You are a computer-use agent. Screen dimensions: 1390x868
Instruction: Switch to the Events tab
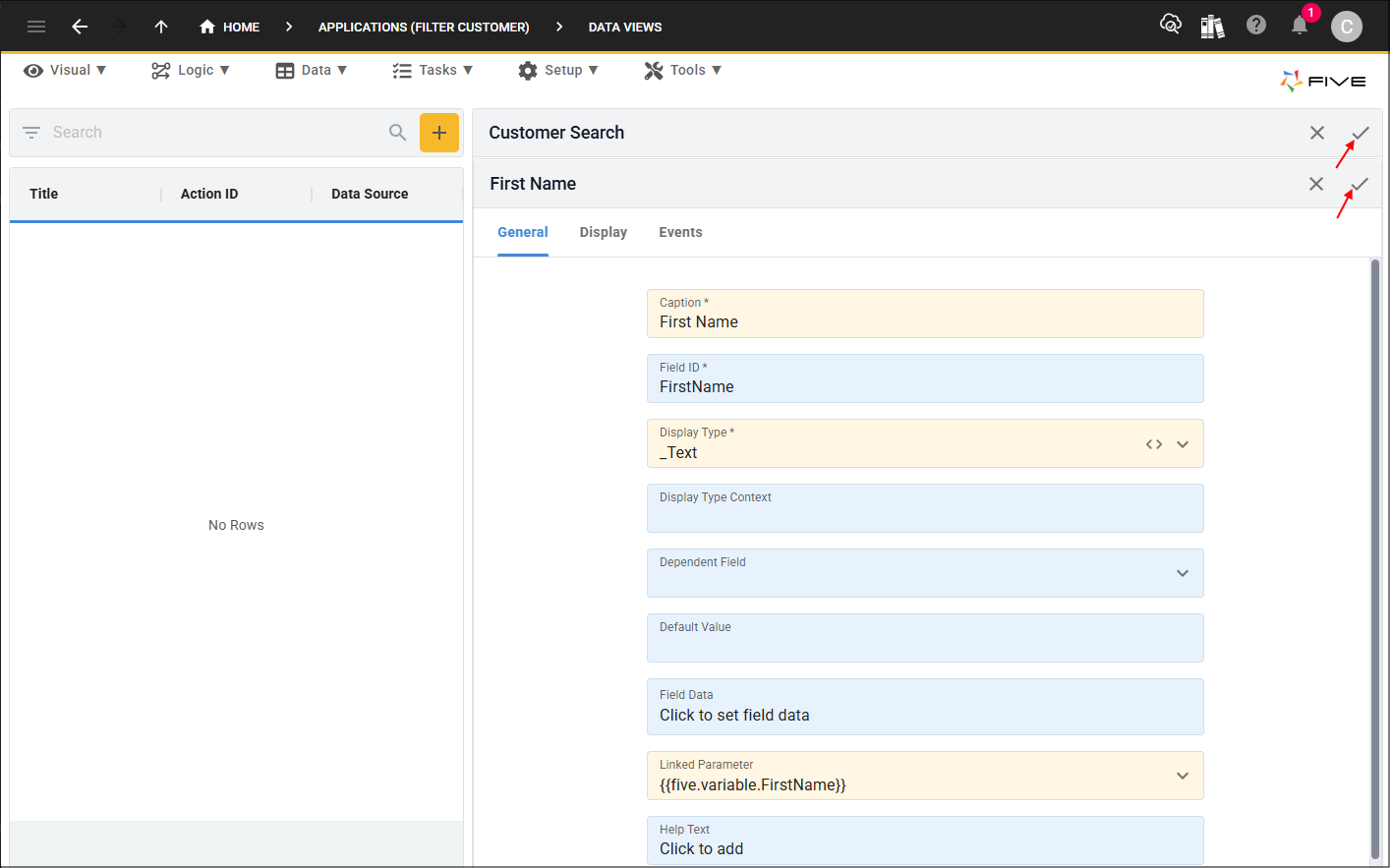click(x=680, y=232)
